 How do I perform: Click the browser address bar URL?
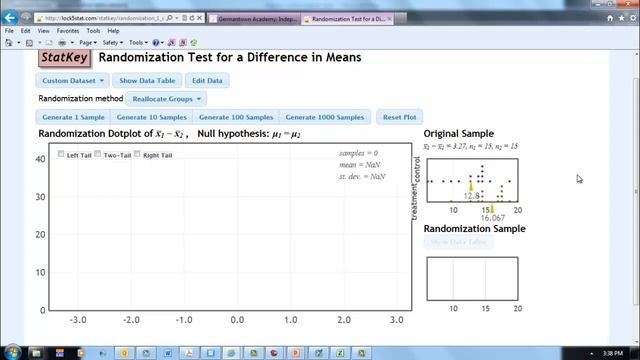pyautogui.click(x=104, y=18)
